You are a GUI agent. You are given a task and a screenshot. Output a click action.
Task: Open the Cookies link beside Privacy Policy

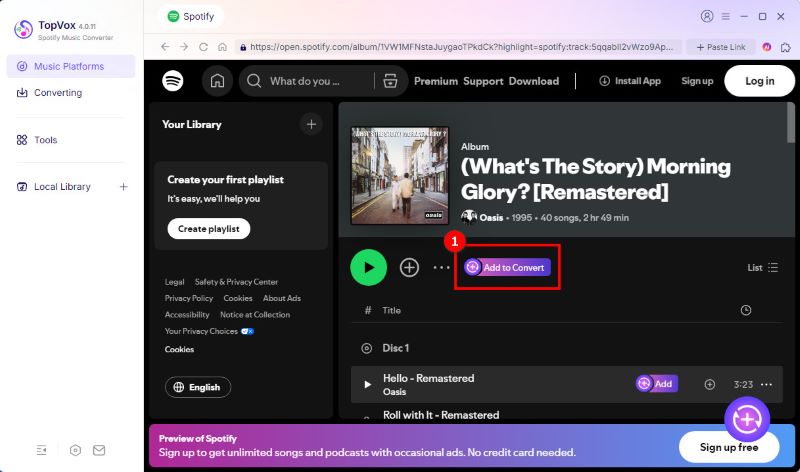click(238, 298)
